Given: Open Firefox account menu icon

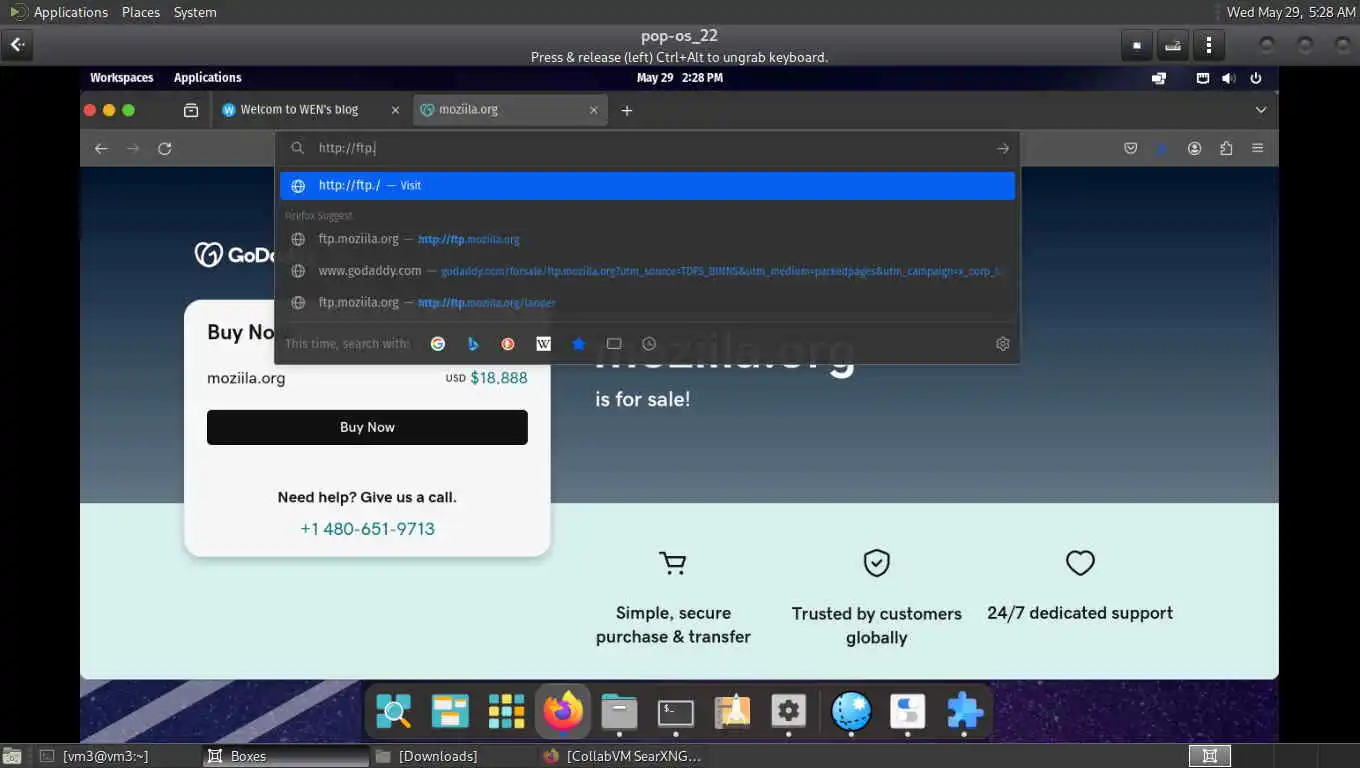Looking at the screenshot, I should tap(1194, 148).
